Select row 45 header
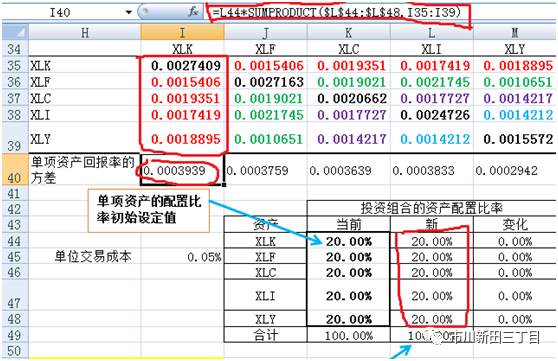The image size is (558, 361). (x=15, y=257)
